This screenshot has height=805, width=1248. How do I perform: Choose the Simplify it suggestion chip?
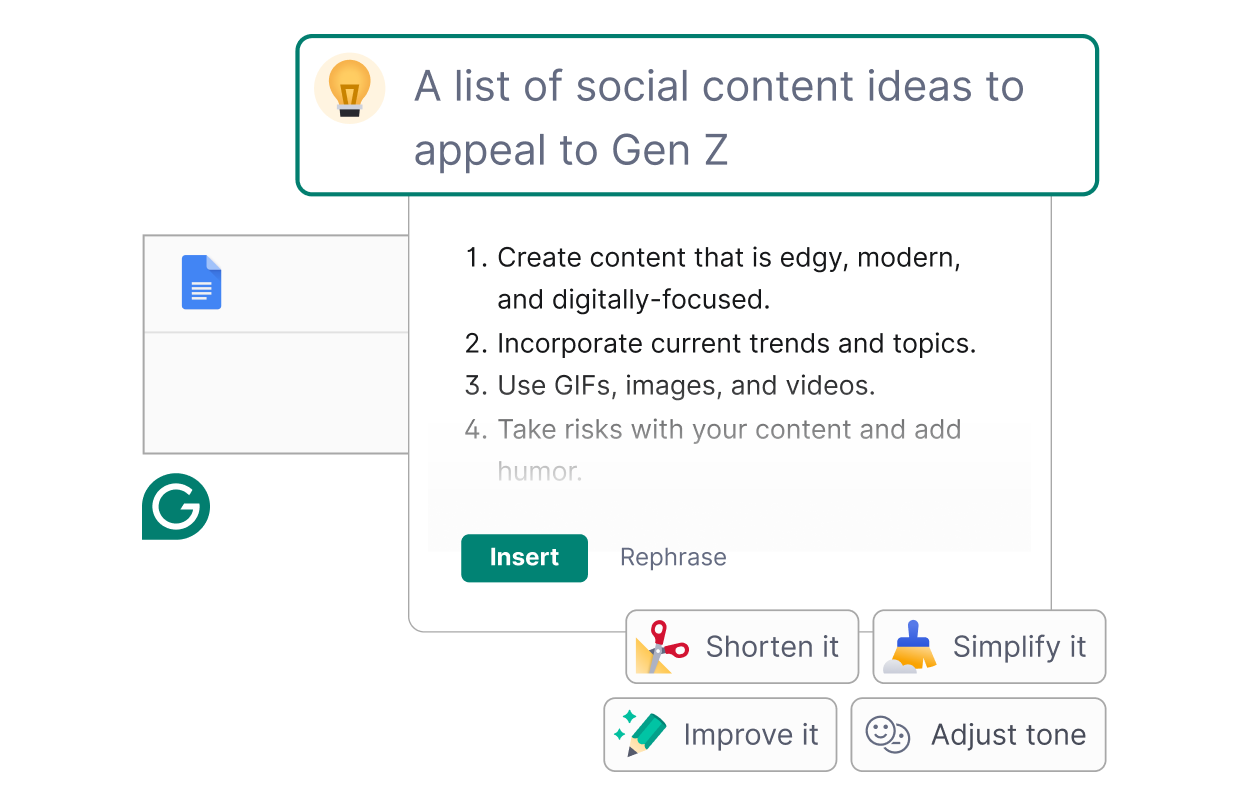[x=989, y=646]
